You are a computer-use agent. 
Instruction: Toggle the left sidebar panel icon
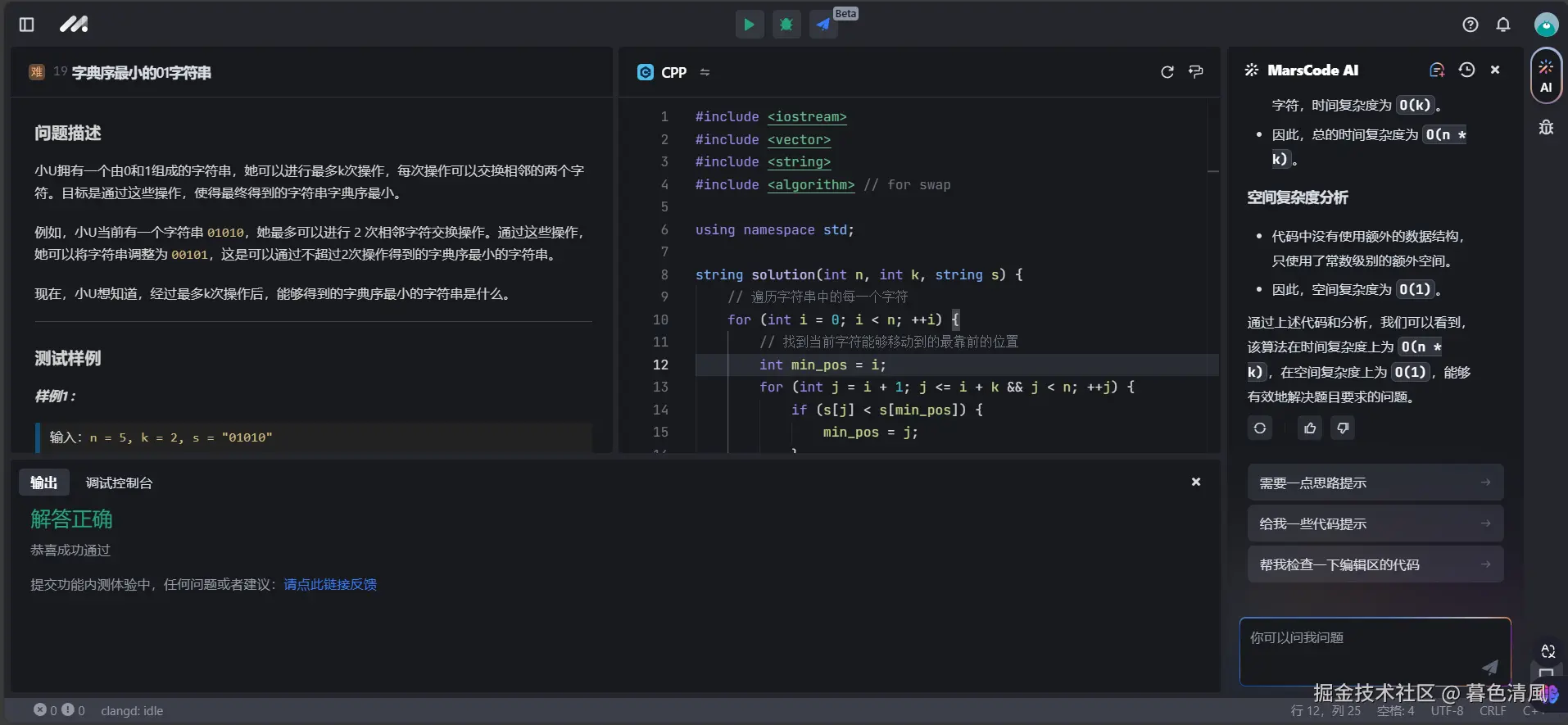pyautogui.click(x=26, y=25)
